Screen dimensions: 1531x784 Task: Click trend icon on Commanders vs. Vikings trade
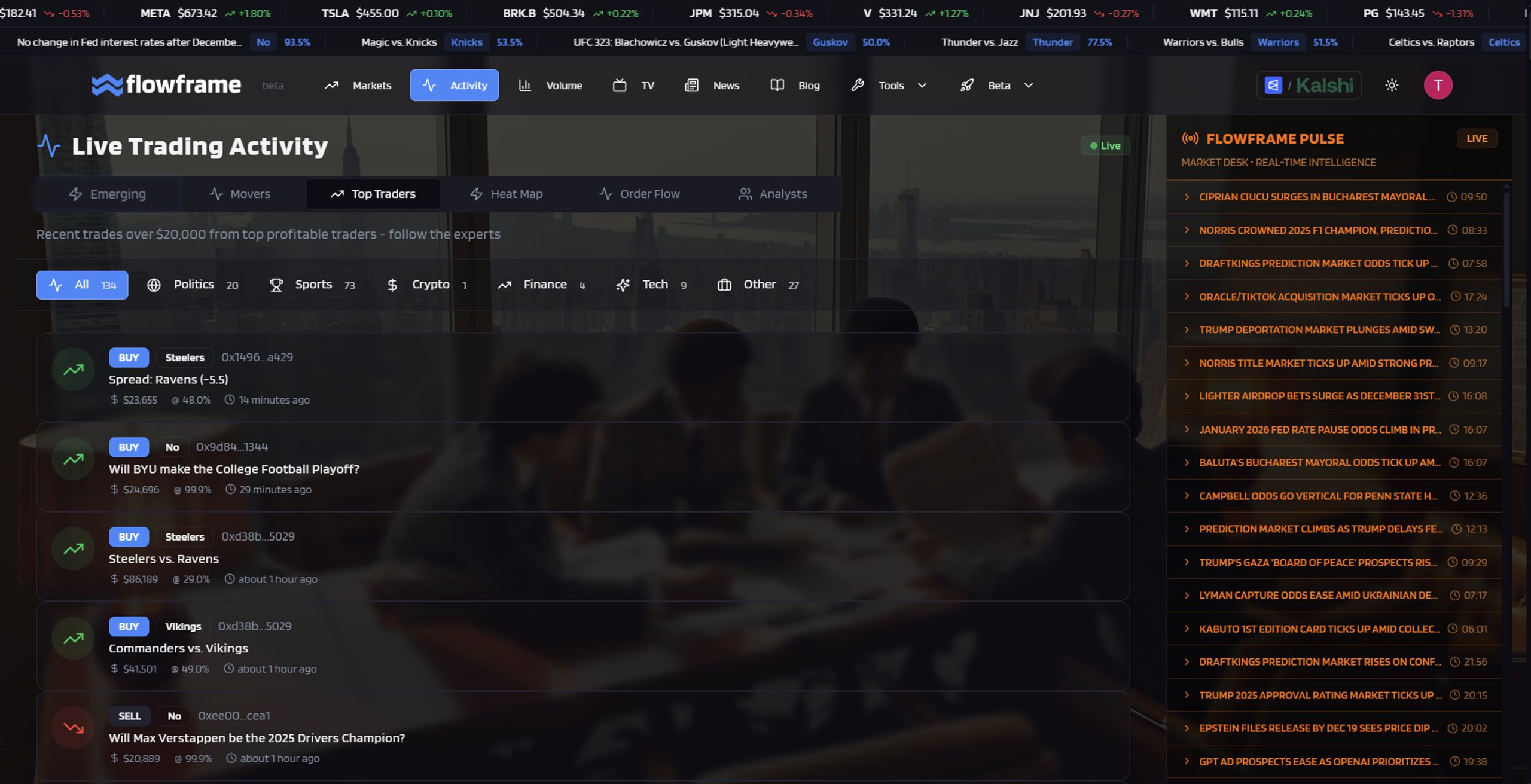click(x=74, y=639)
